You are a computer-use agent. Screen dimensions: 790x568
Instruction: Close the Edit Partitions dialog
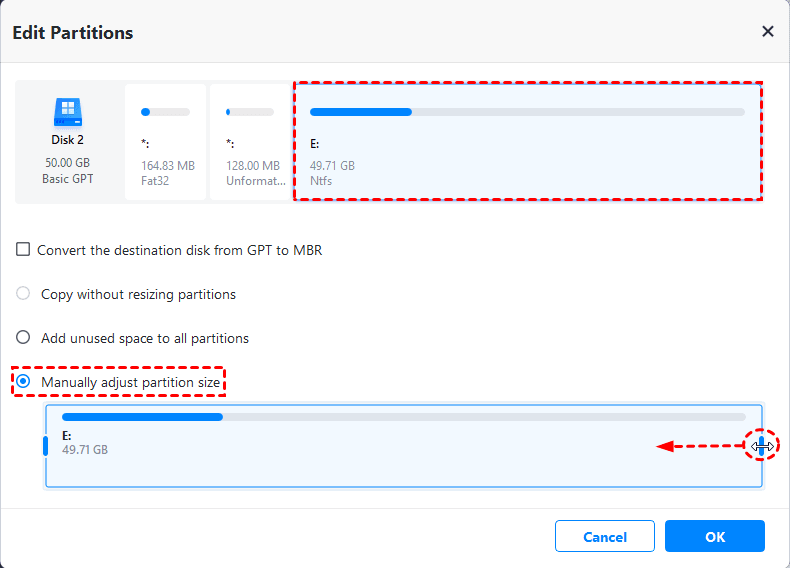(767, 32)
